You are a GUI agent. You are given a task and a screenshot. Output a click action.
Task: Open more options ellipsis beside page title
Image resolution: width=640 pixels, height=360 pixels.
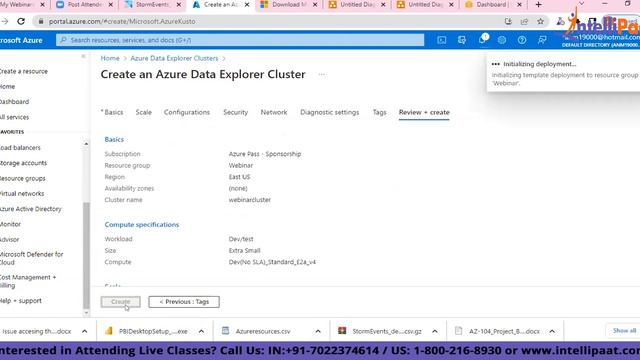click(322, 74)
